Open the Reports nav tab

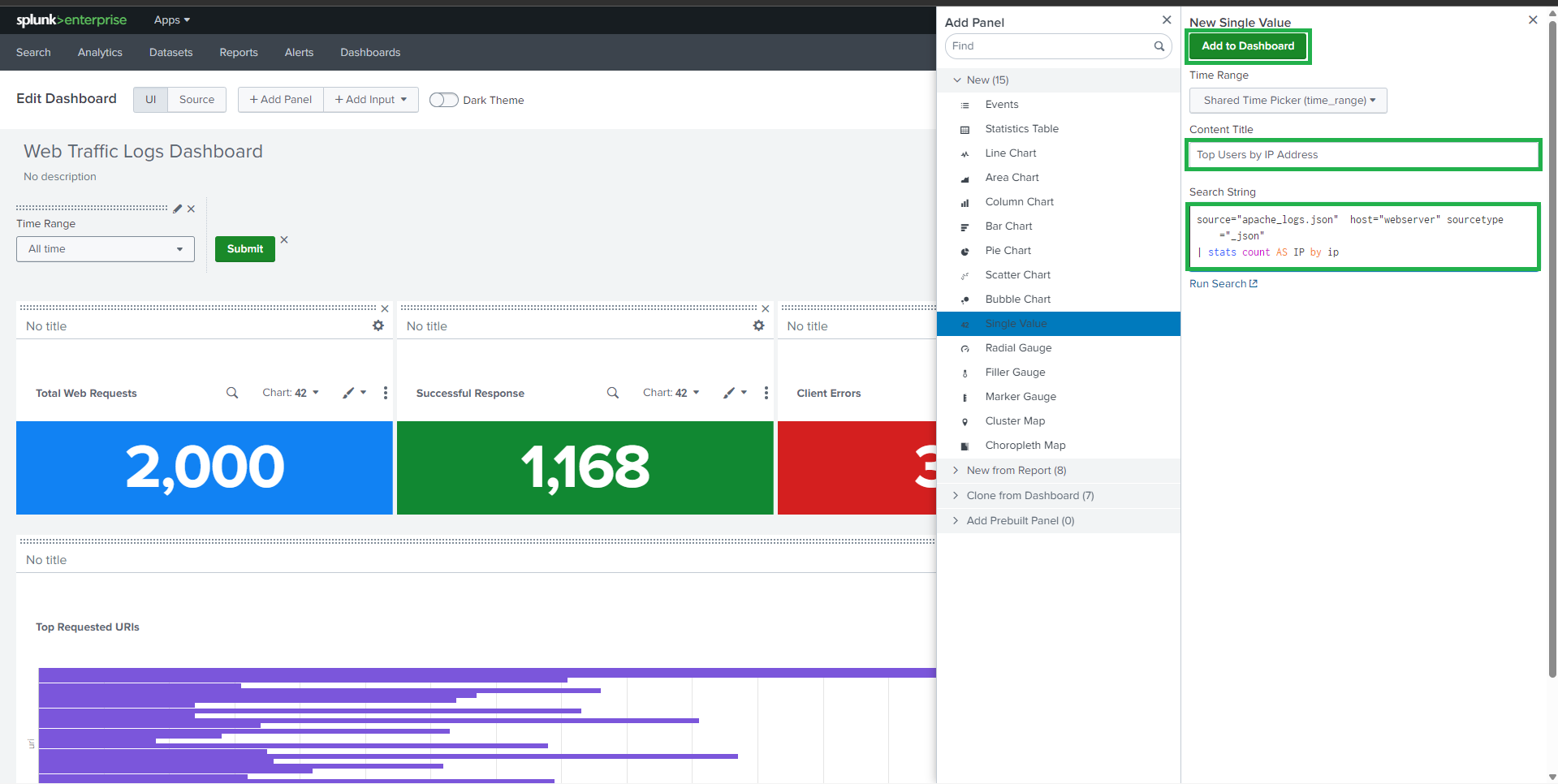click(239, 53)
